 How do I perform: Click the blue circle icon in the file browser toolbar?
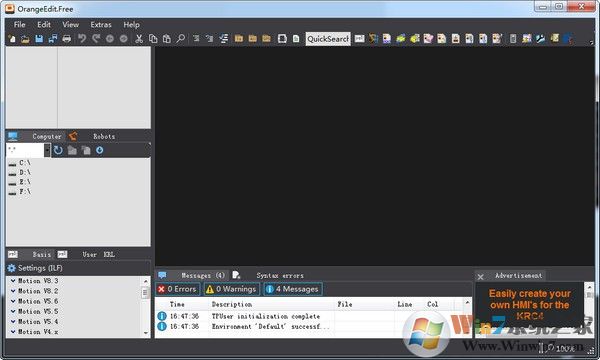coord(99,150)
